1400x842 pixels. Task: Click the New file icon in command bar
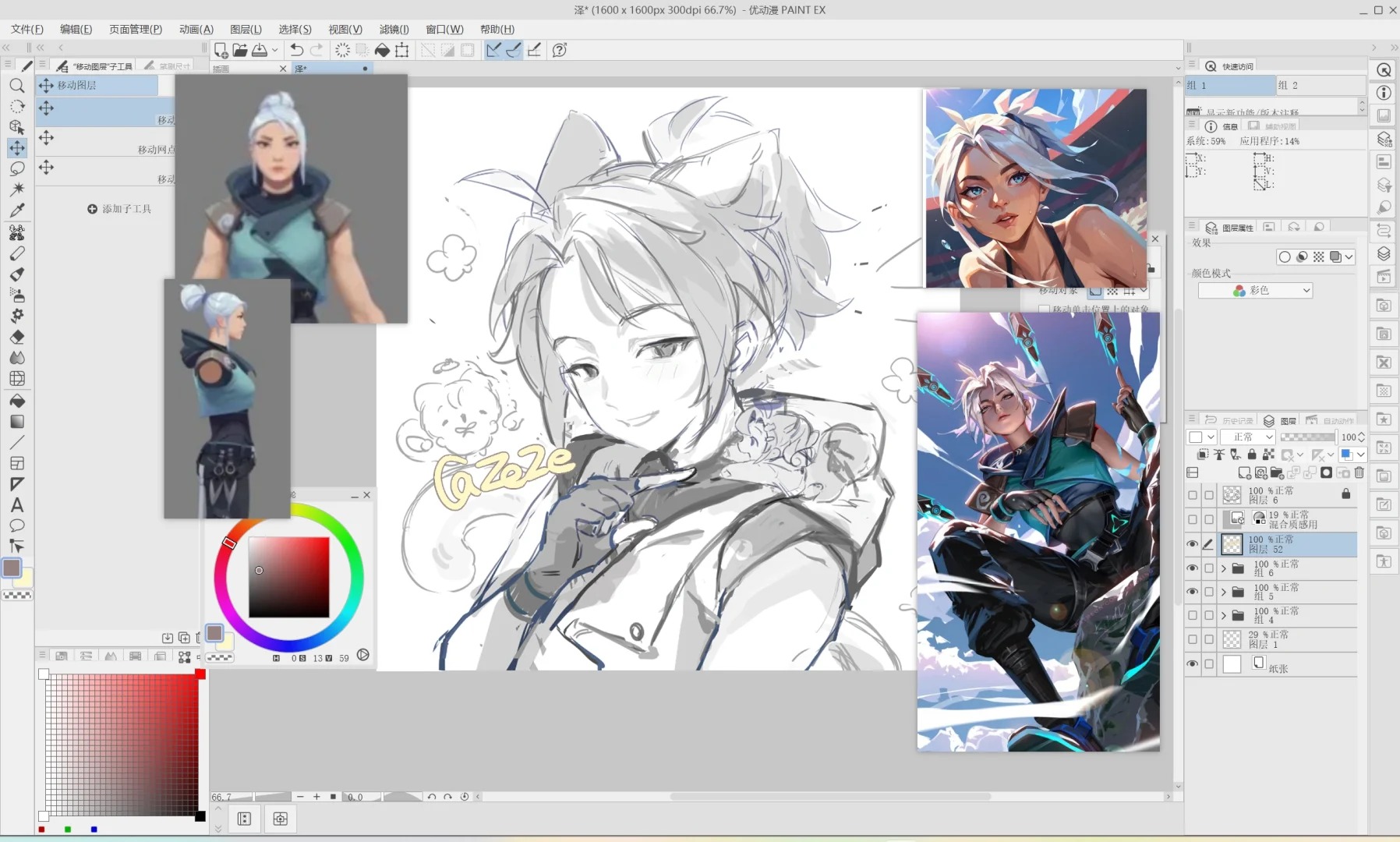(x=221, y=50)
